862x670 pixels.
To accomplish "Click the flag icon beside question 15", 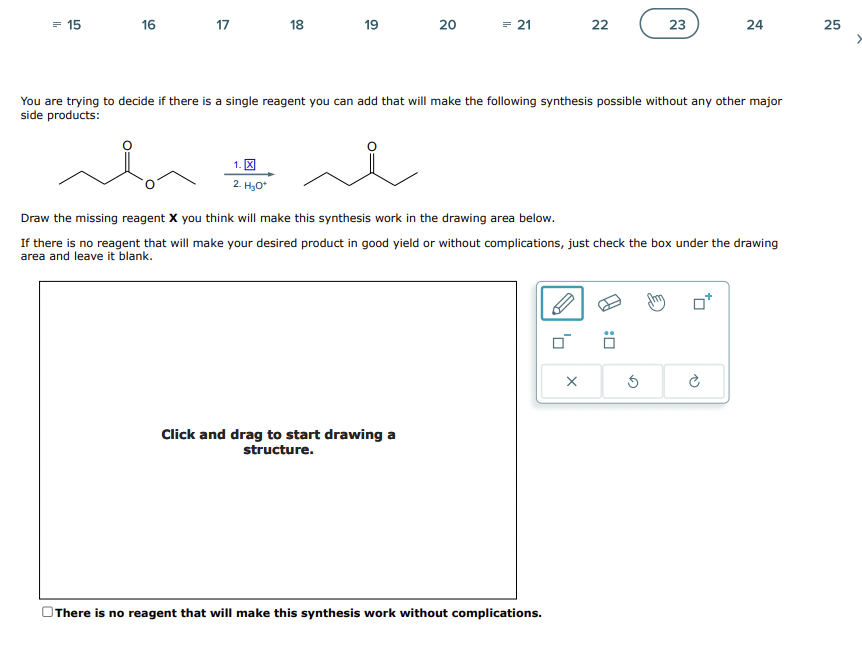I will click(56, 24).
